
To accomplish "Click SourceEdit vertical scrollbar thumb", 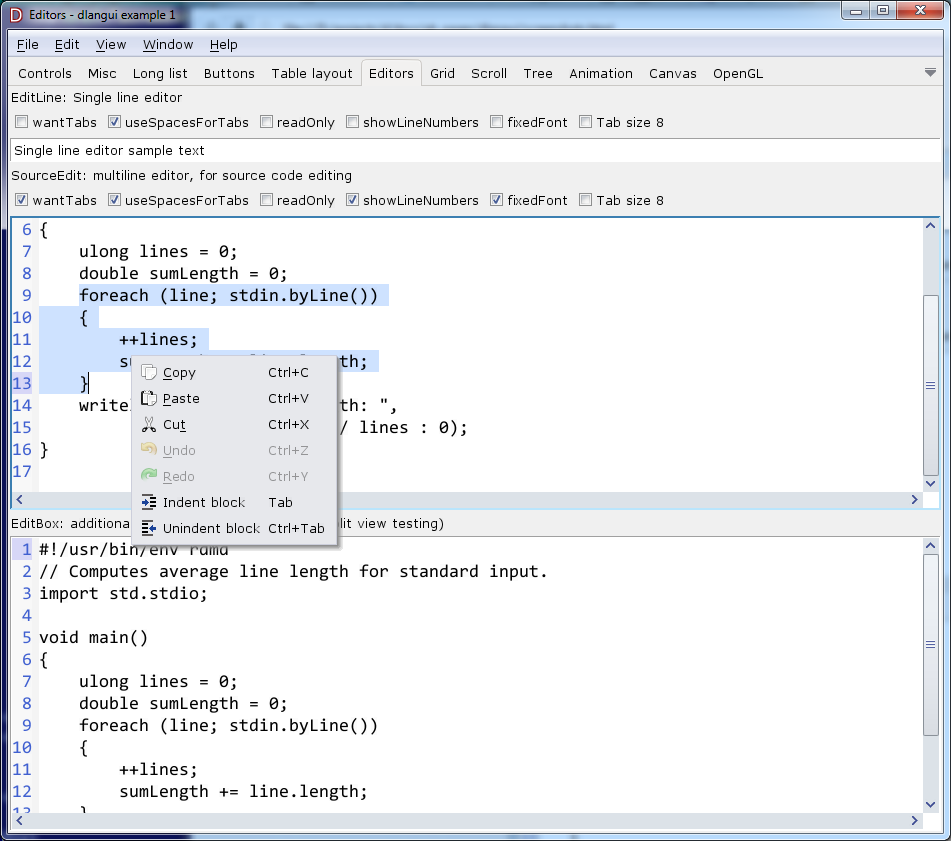I will 930,385.
